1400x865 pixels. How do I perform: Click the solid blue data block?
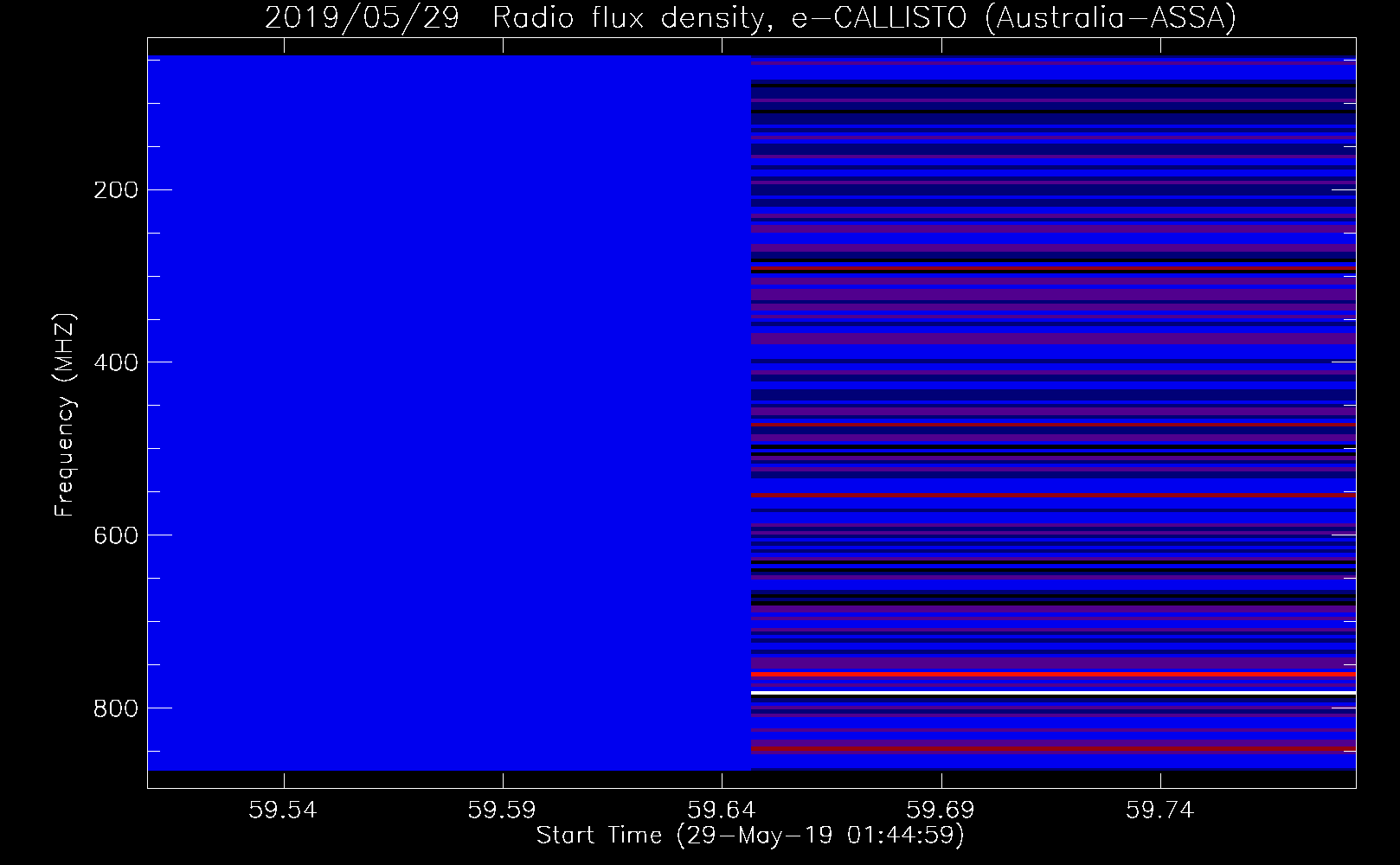449,413
